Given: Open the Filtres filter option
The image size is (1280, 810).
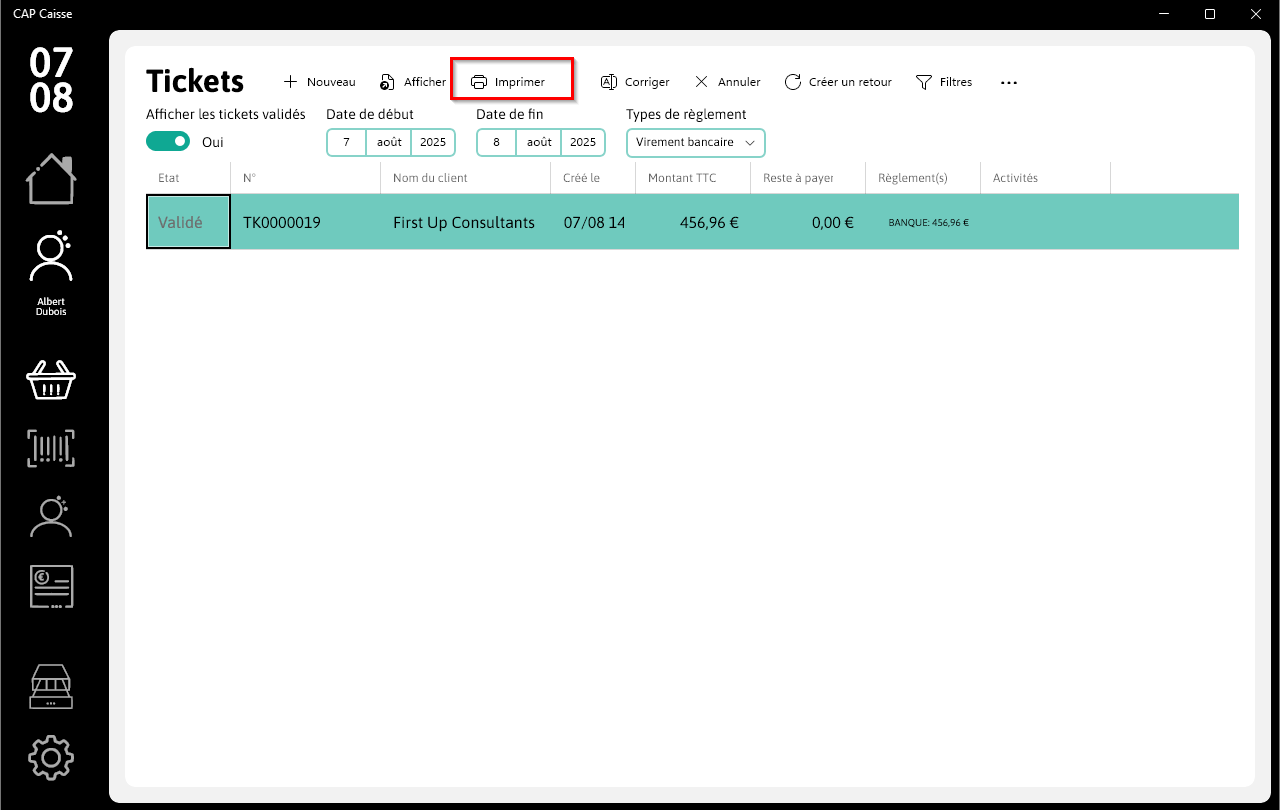Looking at the screenshot, I should [944, 82].
